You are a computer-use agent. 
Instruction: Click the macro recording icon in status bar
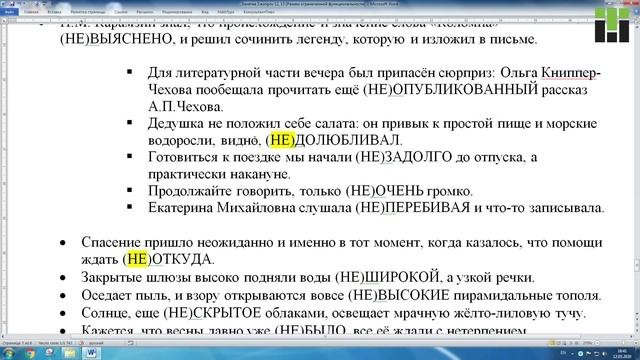[x=131, y=343]
